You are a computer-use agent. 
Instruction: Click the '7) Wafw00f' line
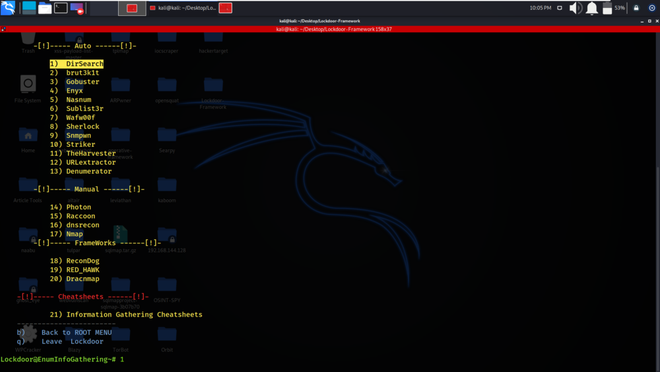point(72,117)
